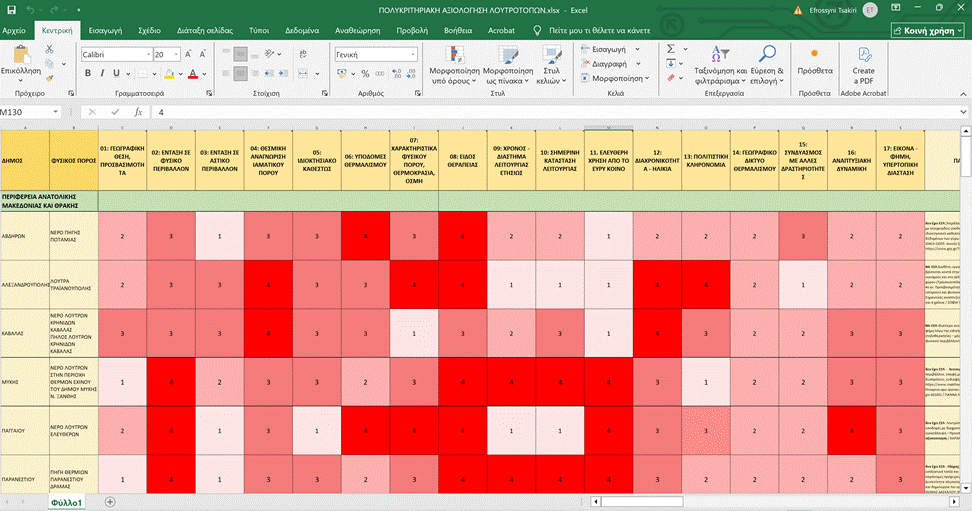Decrease font size with smaller A icon
Screen dimensions: 972x511
tap(202, 55)
